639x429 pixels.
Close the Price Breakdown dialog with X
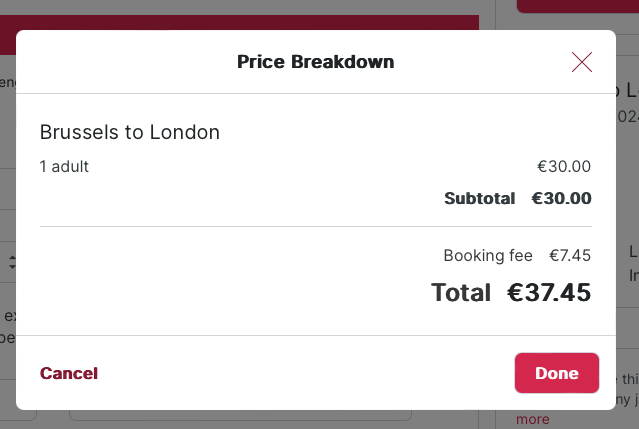(582, 62)
